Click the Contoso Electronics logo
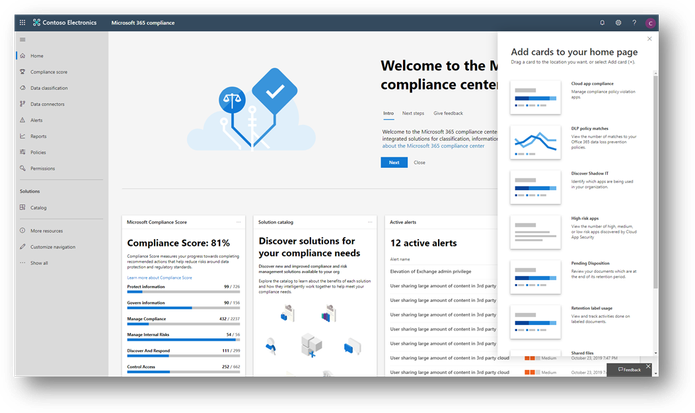This screenshot has height=413, width=695. click(x=65, y=23)
